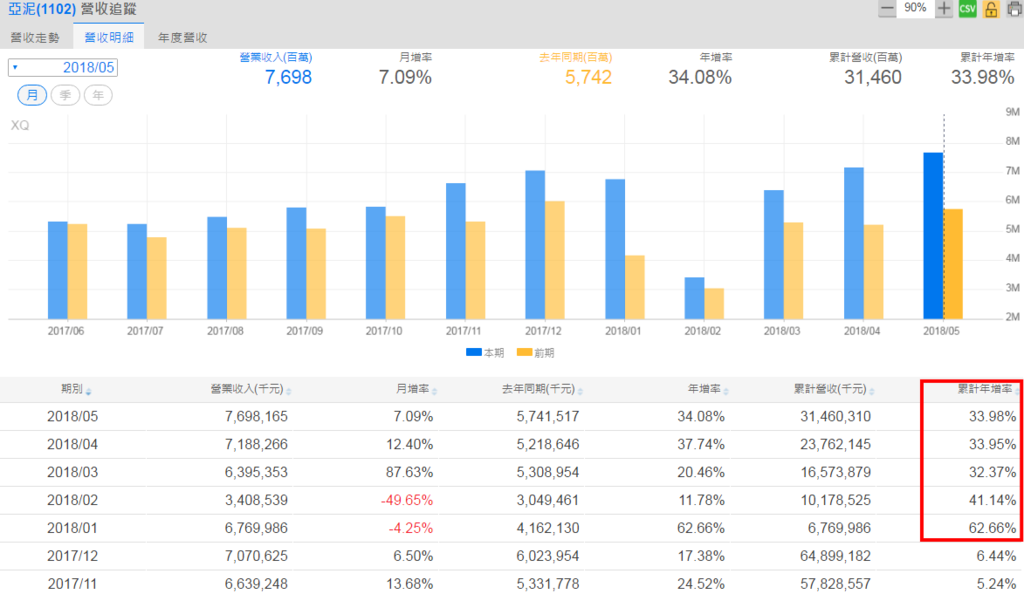This screenshot has height=594, width=1024.
Task: Select the 2018/04 table row period
Action: [x=72, y=445]
